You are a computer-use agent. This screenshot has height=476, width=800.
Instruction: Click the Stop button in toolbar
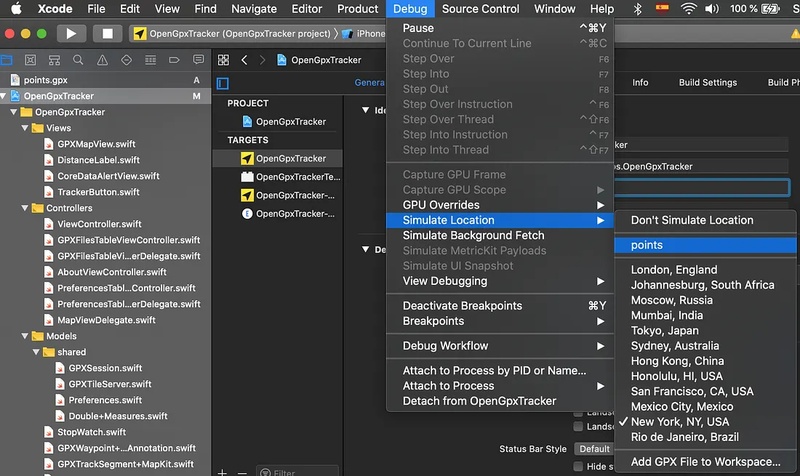107,34
